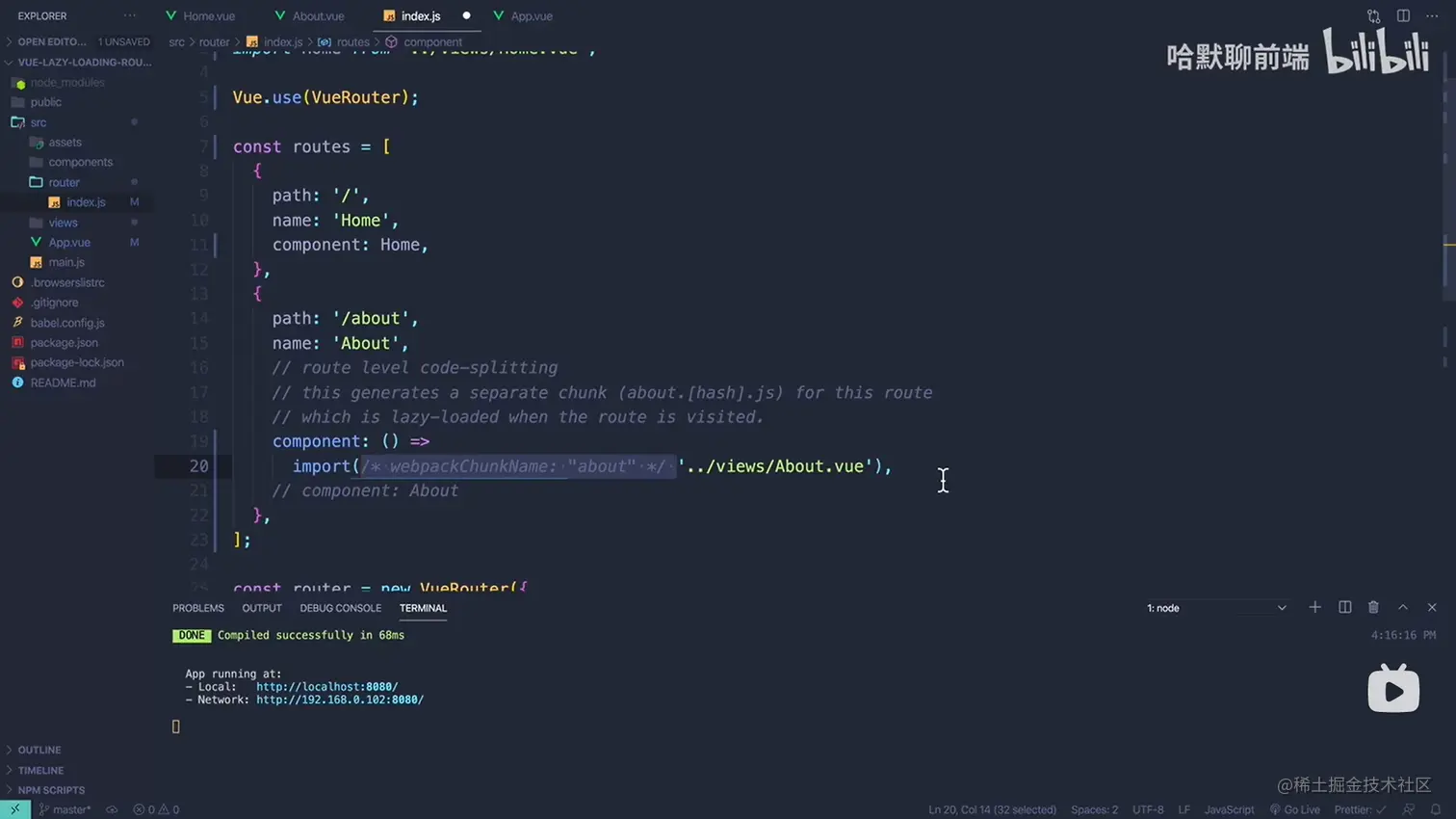1456x819 pixels.
Task: Open README.md file
Action: point(77,383)
